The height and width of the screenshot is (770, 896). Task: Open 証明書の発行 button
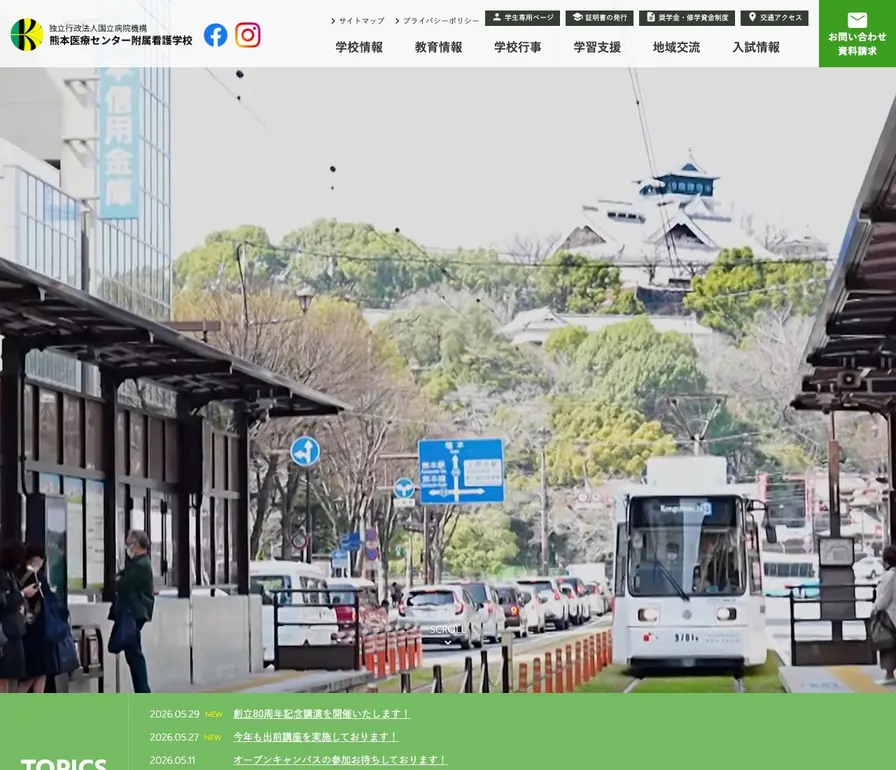click(599, 18)
